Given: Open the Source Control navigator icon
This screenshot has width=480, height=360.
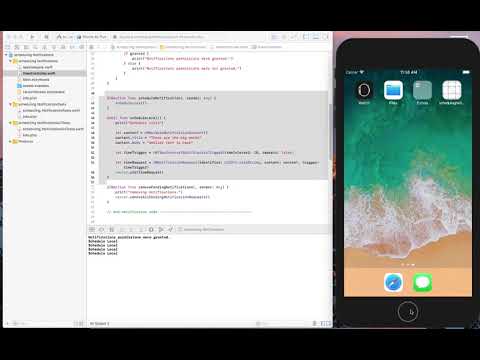Looking at the screenshot, I should point(17,47).
